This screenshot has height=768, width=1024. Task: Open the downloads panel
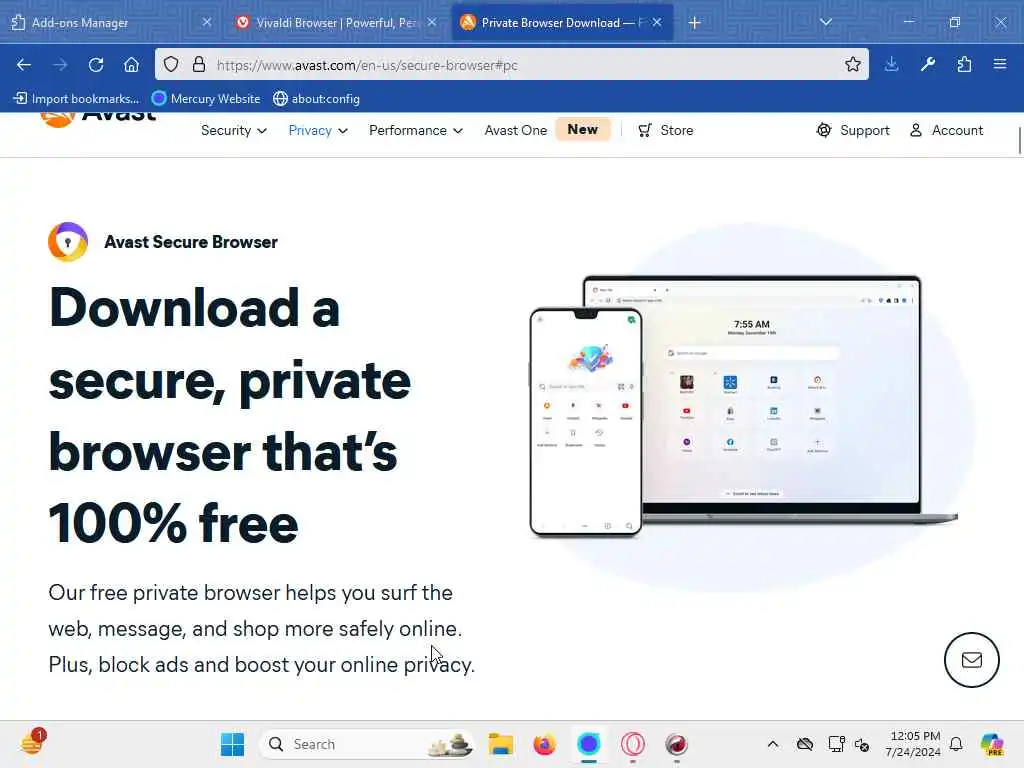(891, 65)
